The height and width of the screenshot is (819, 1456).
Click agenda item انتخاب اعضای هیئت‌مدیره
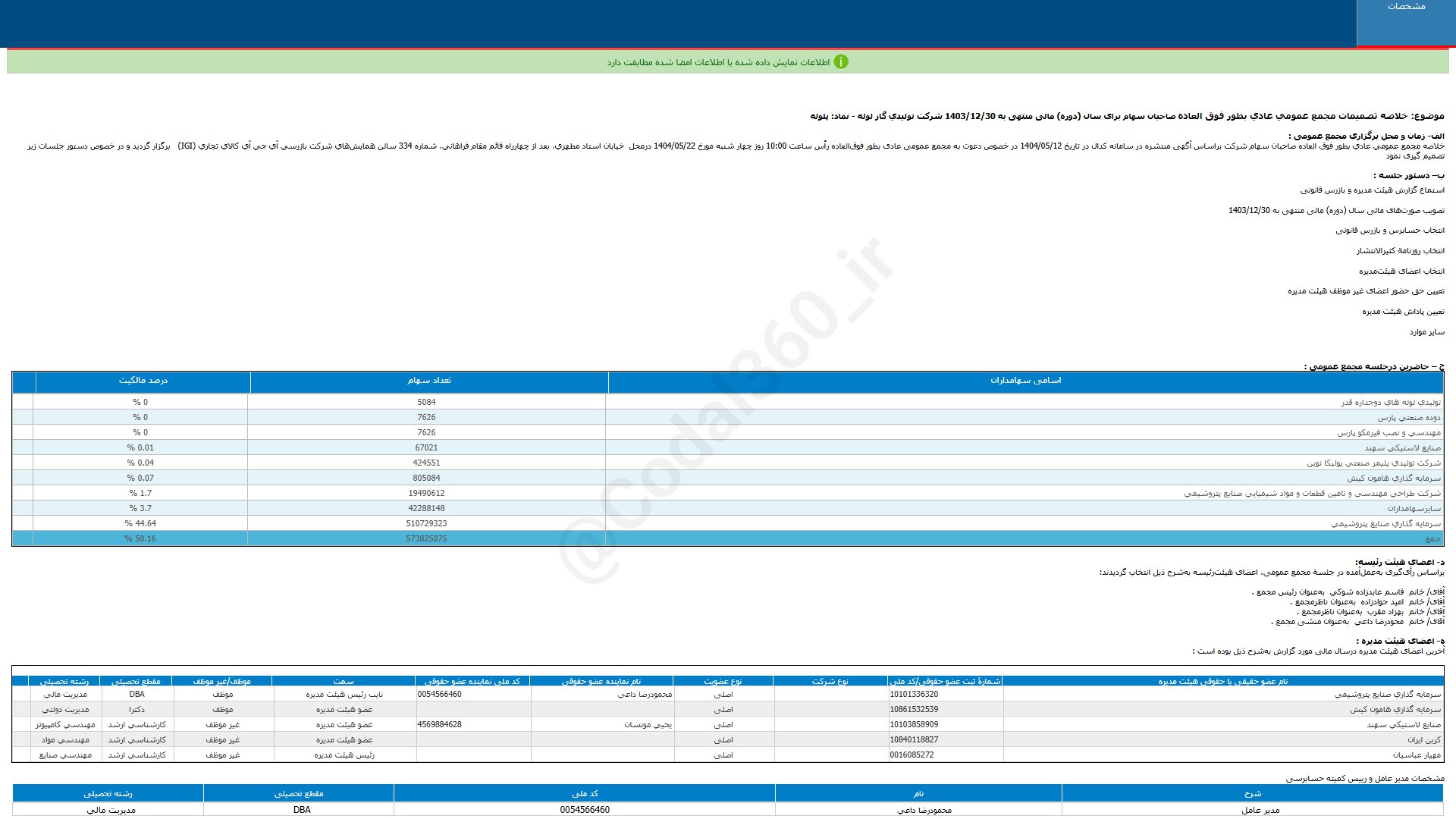[1401, 271]
